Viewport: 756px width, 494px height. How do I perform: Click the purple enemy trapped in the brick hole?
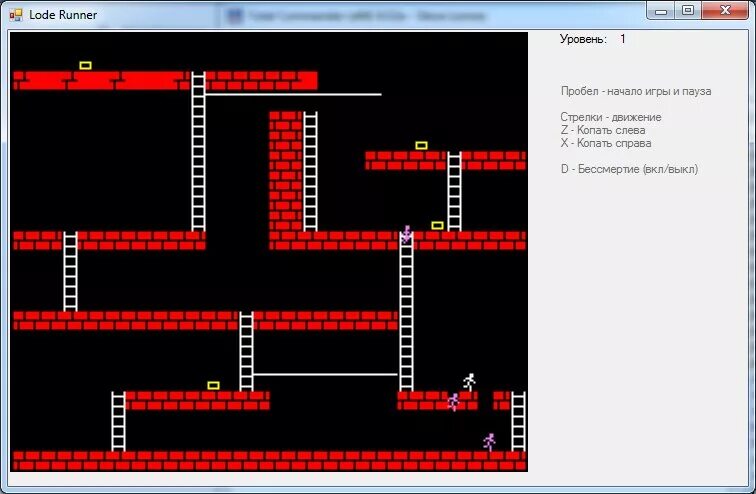coord(453,402)
